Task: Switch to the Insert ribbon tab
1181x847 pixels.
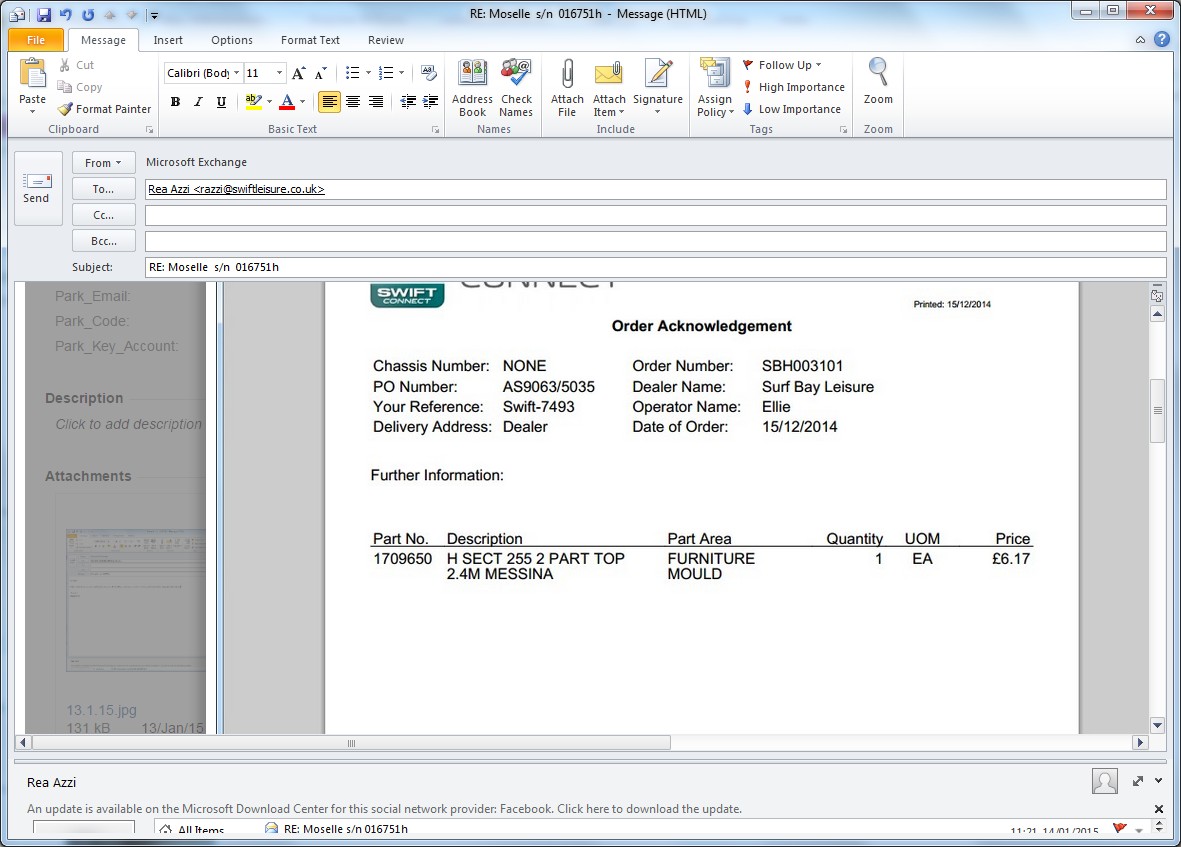Action: pyautogui.click(x=168, y=40)
